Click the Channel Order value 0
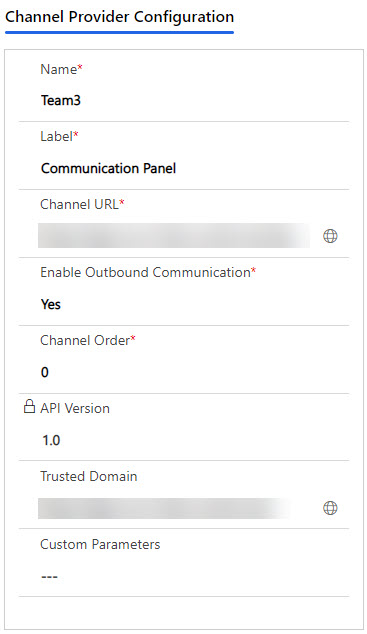The image size is (367, 634). (45, 372)
